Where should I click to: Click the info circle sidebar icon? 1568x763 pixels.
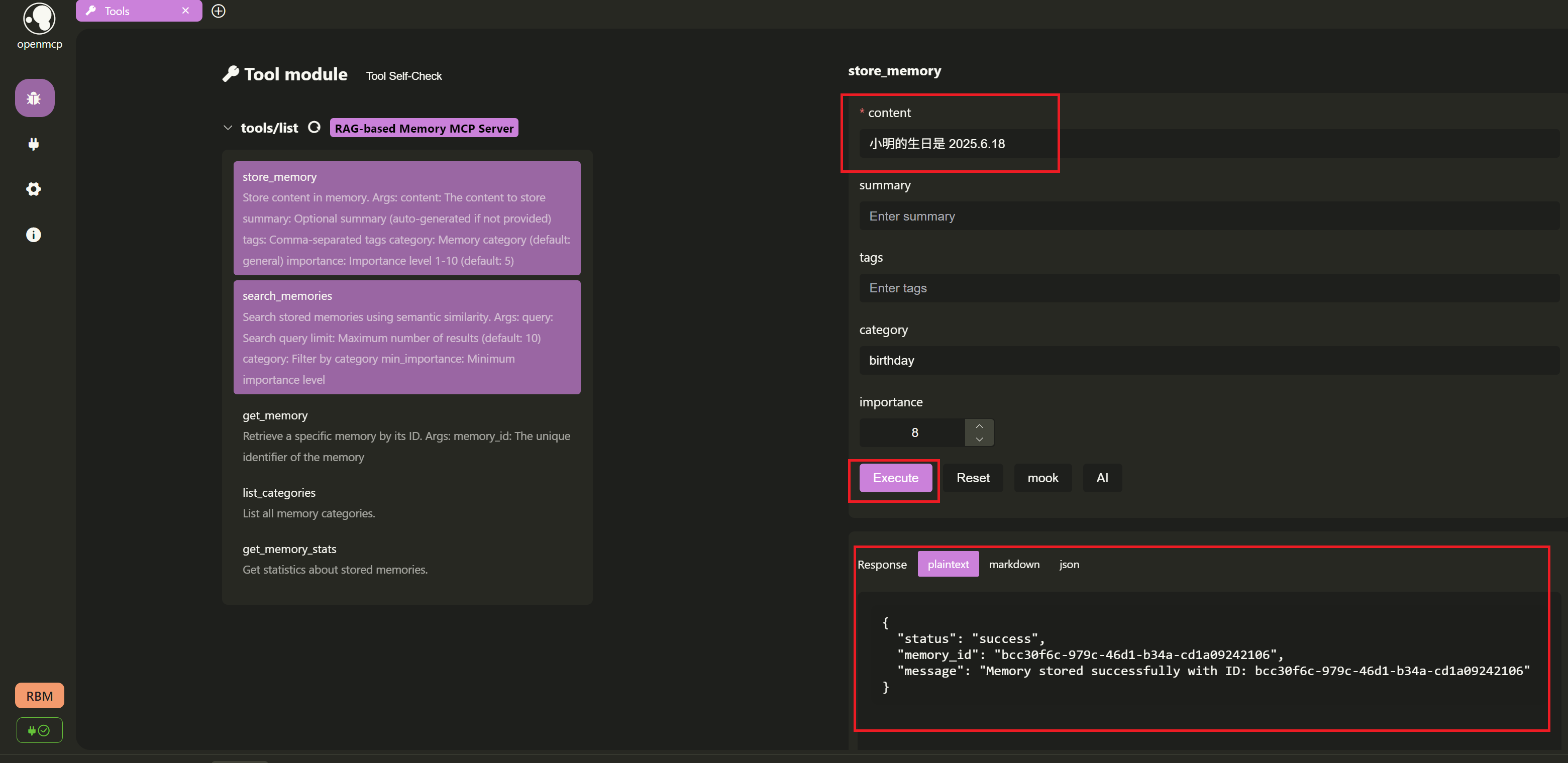[34, 235]
